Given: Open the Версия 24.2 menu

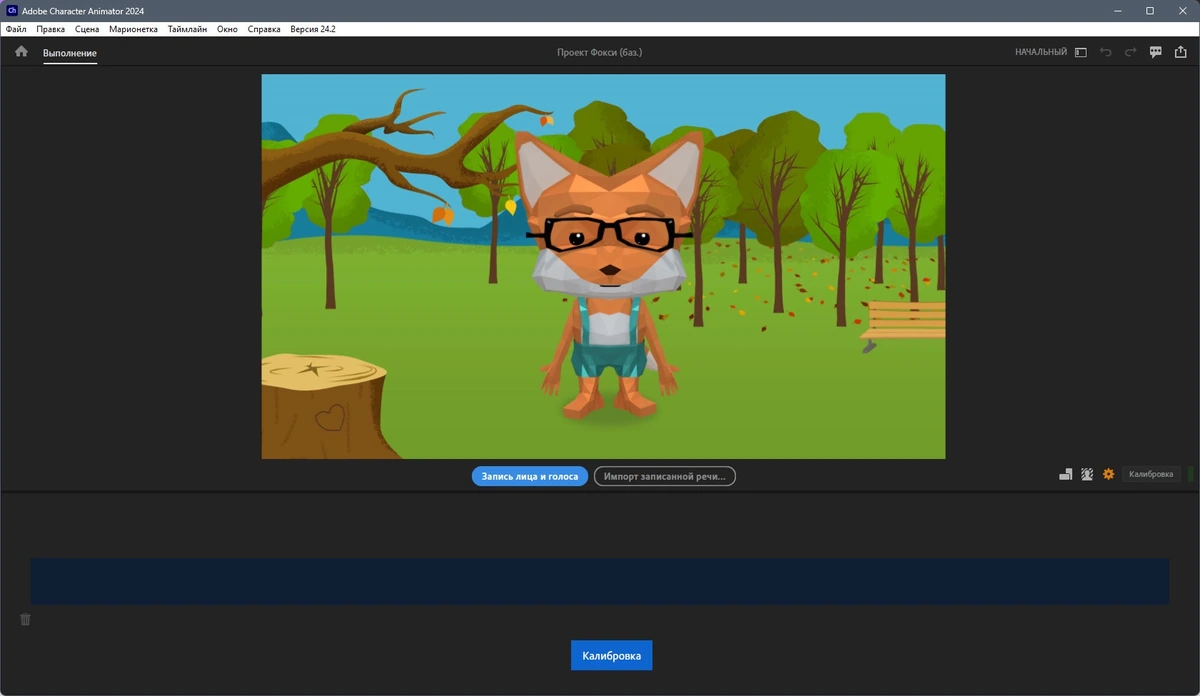Looking at the screenshot, I should 313,29.
